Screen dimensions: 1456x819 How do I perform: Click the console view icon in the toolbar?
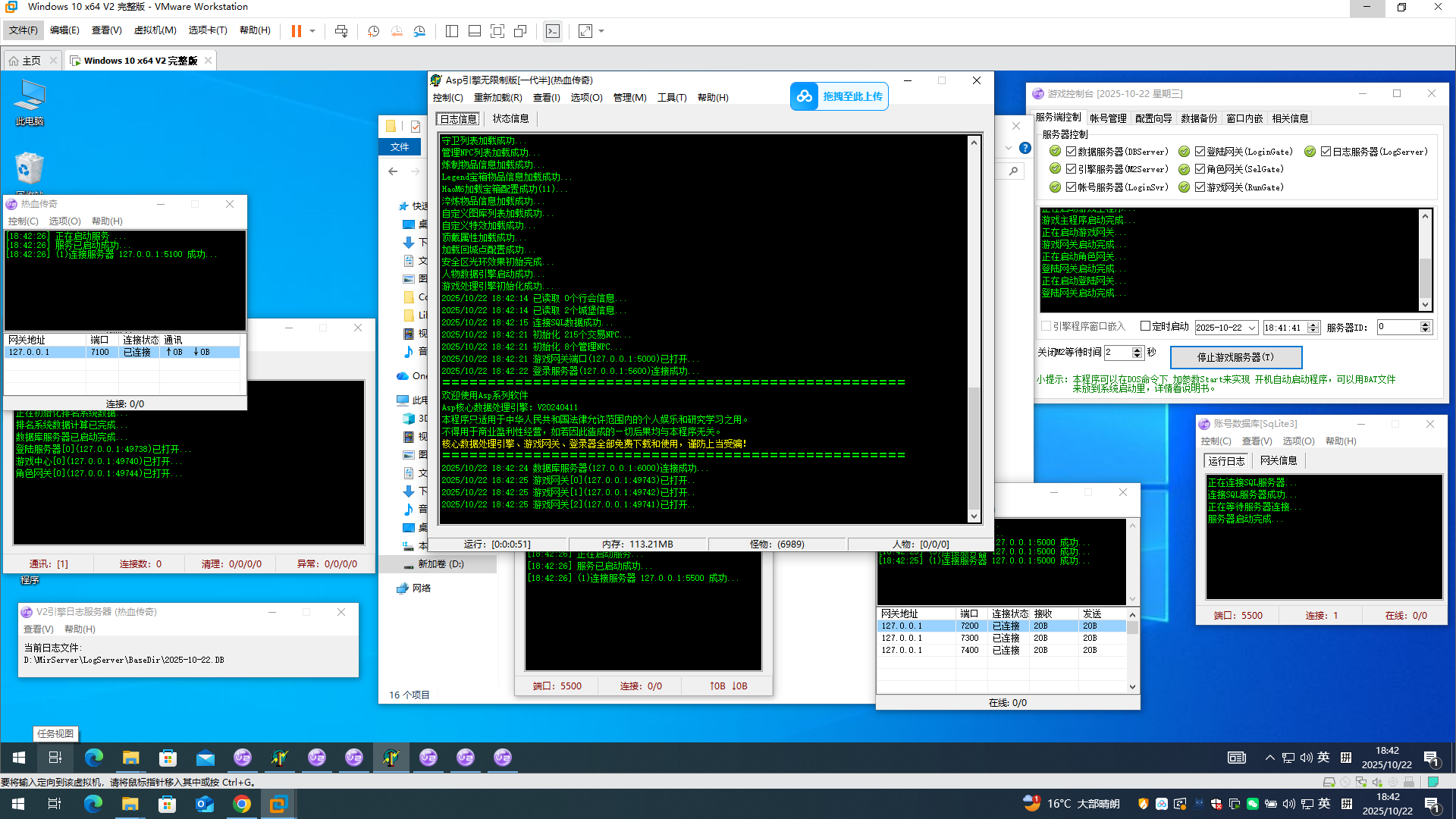click(553, 31)
